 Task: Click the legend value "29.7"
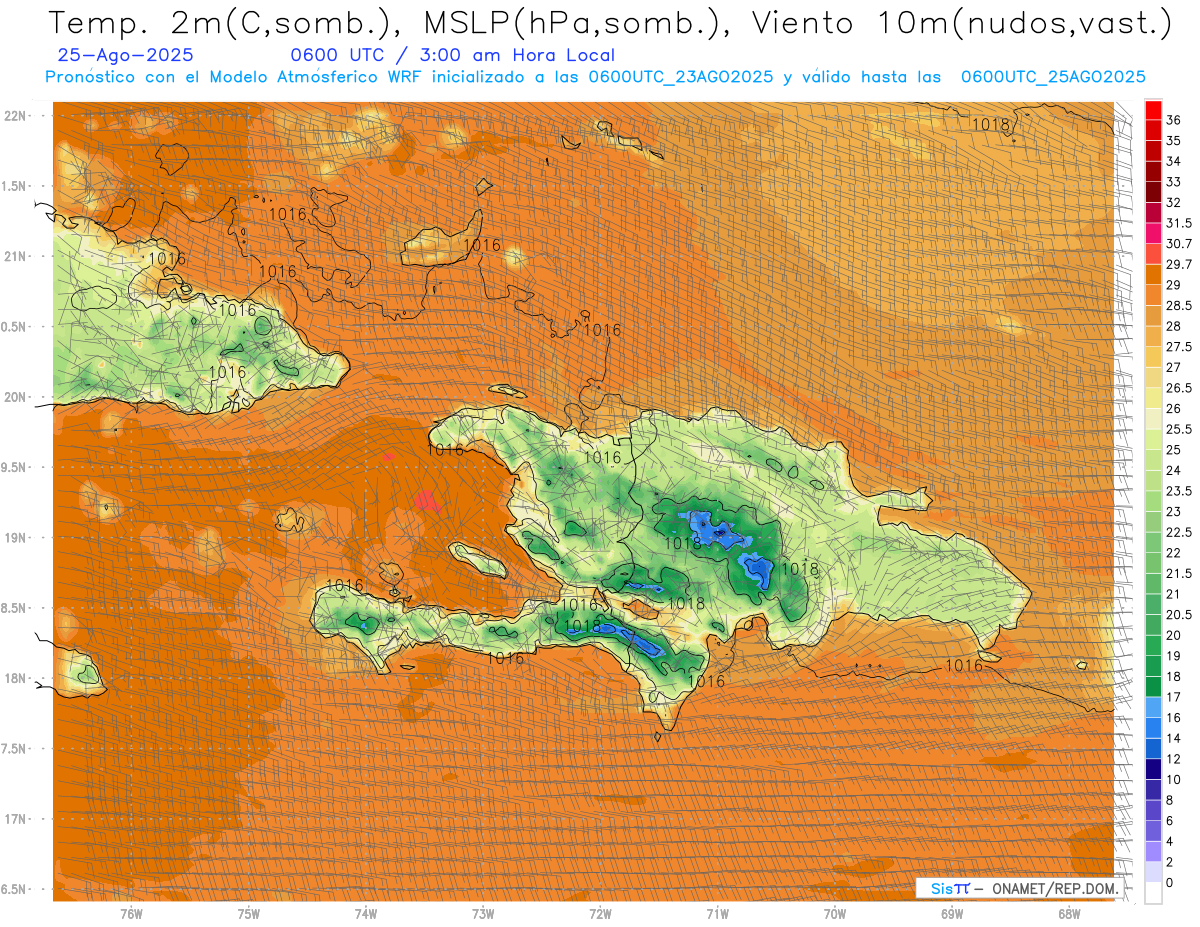click(1179, 265)
